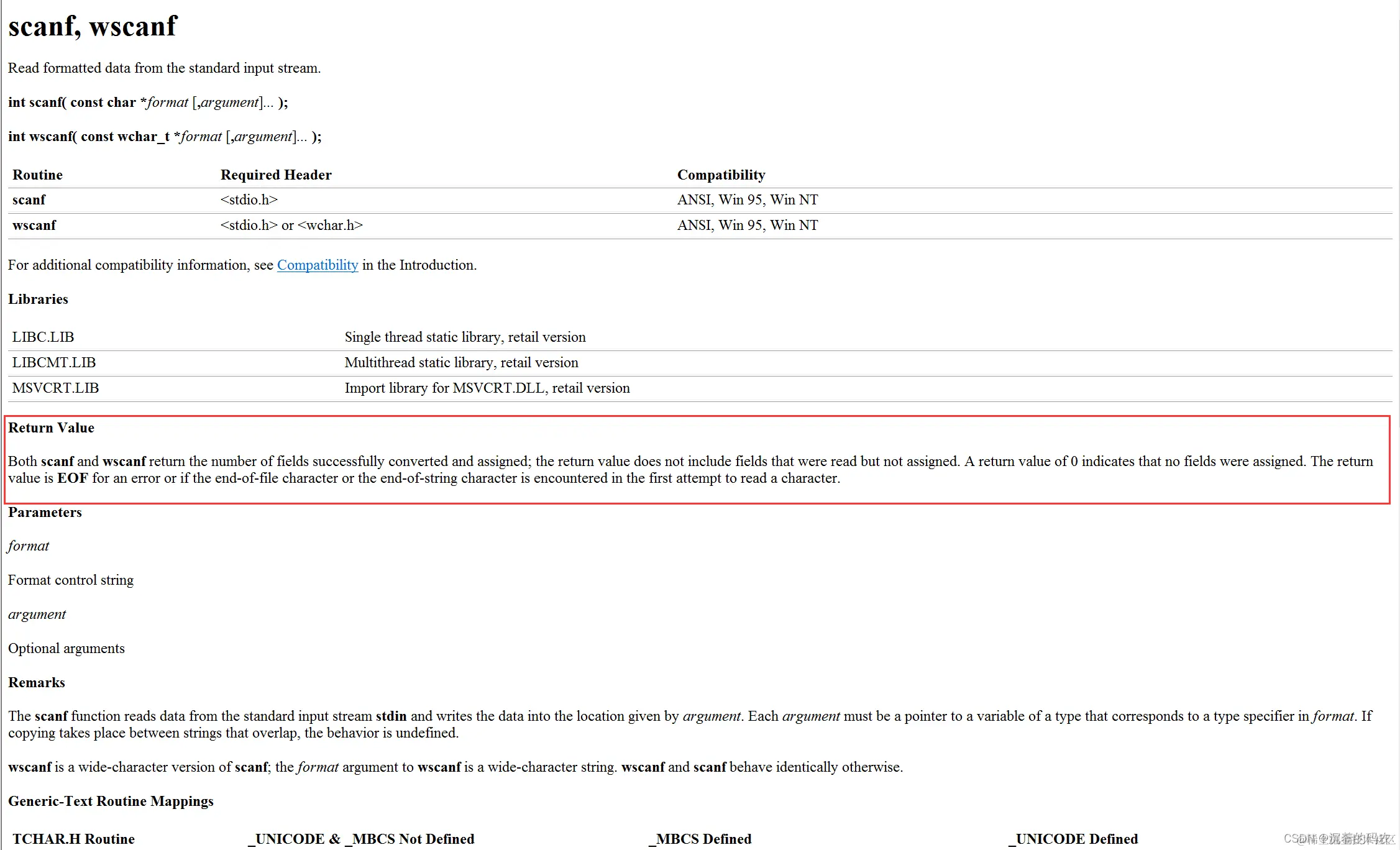Click the Return Value heading
Image resolution: width=1400 pixels, height=850 pixels.
coord(51,427)
